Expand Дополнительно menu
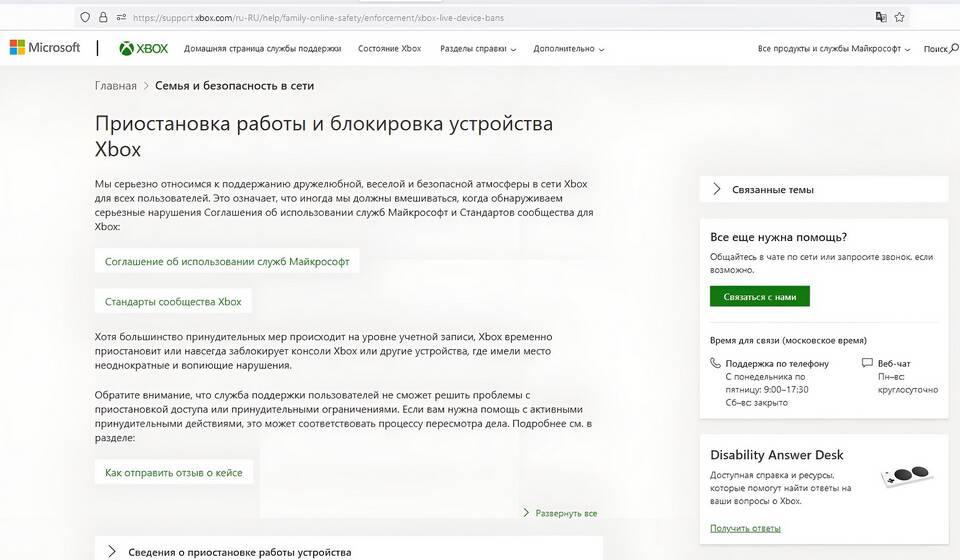960x560 pixels. click(x=568, y=48)
